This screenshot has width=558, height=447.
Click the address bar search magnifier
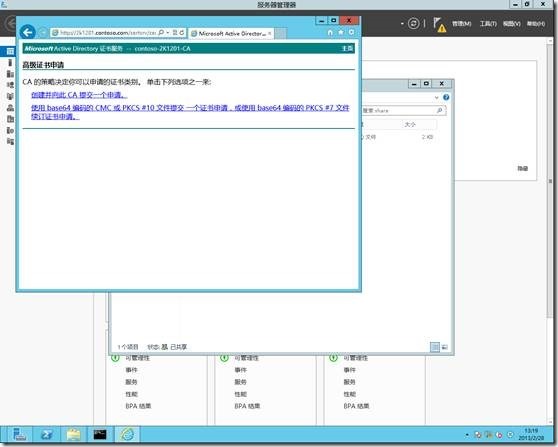tap(161, 33)
